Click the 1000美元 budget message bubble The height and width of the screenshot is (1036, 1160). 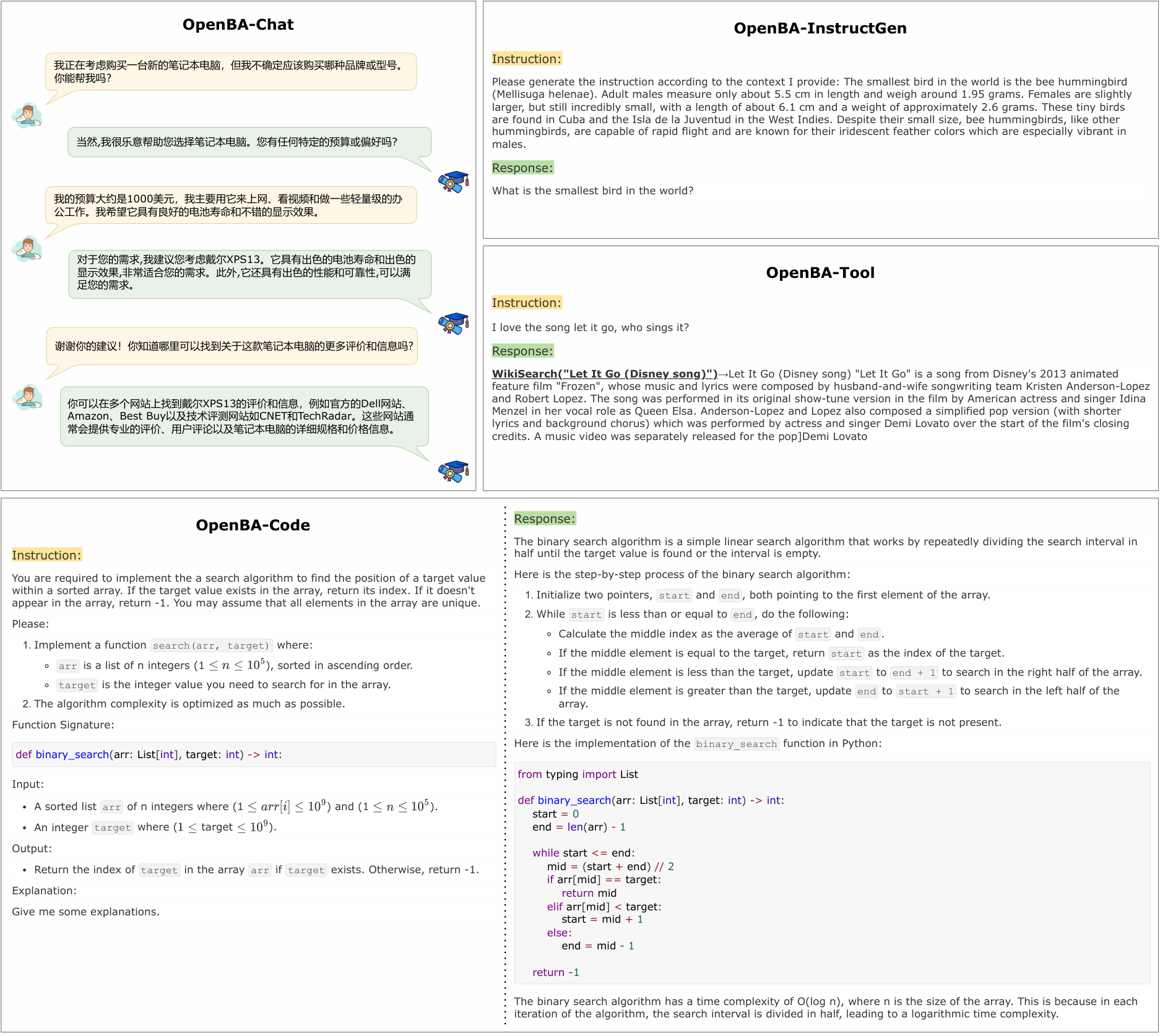(231, 205)
